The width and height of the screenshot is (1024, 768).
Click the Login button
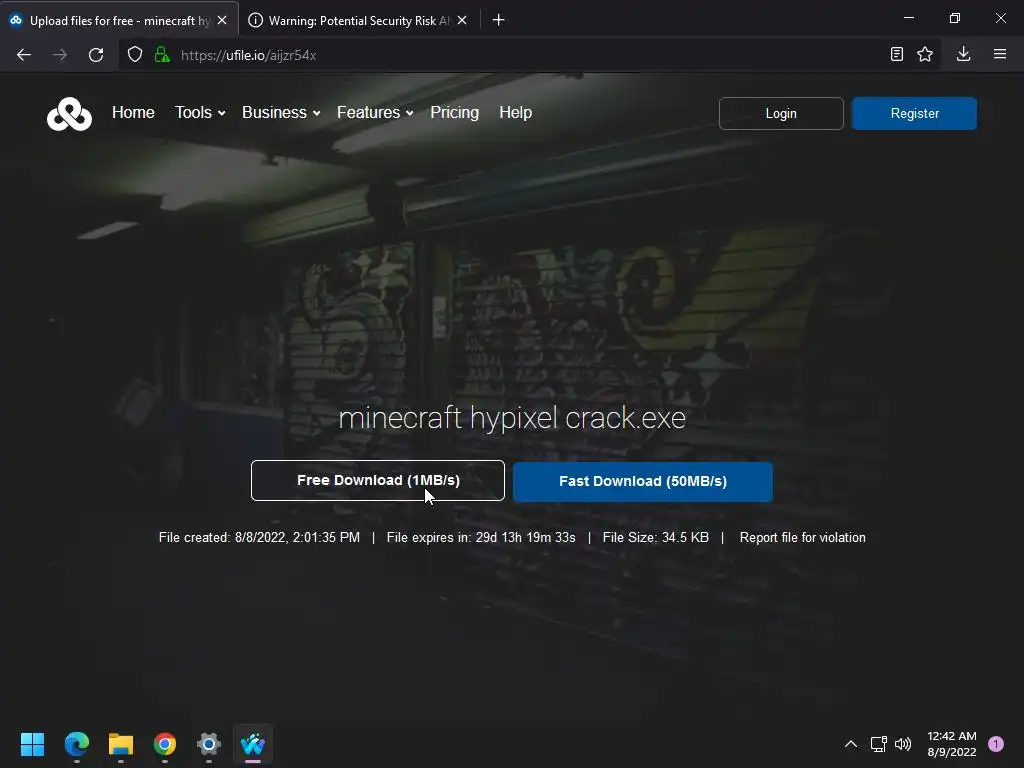point(781,114)
